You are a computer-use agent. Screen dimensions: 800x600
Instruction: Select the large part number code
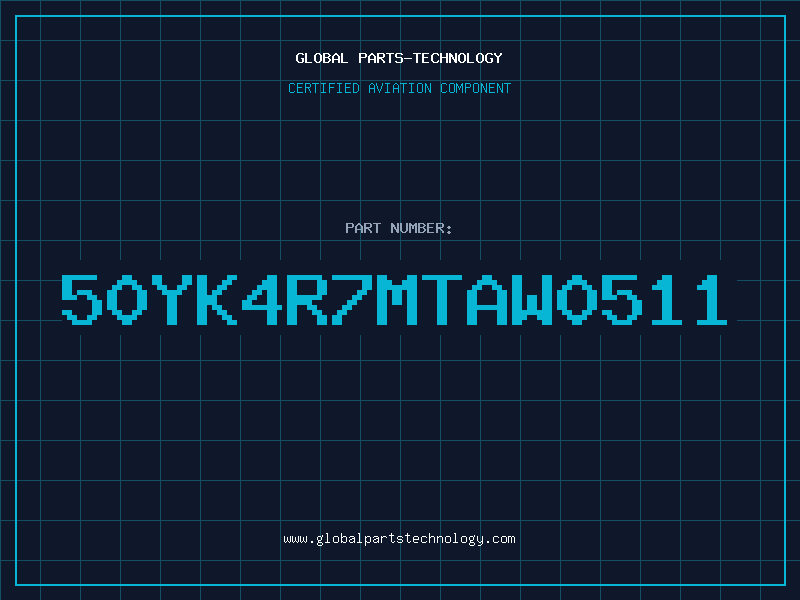pyautogui.click(x=394, y=299)
